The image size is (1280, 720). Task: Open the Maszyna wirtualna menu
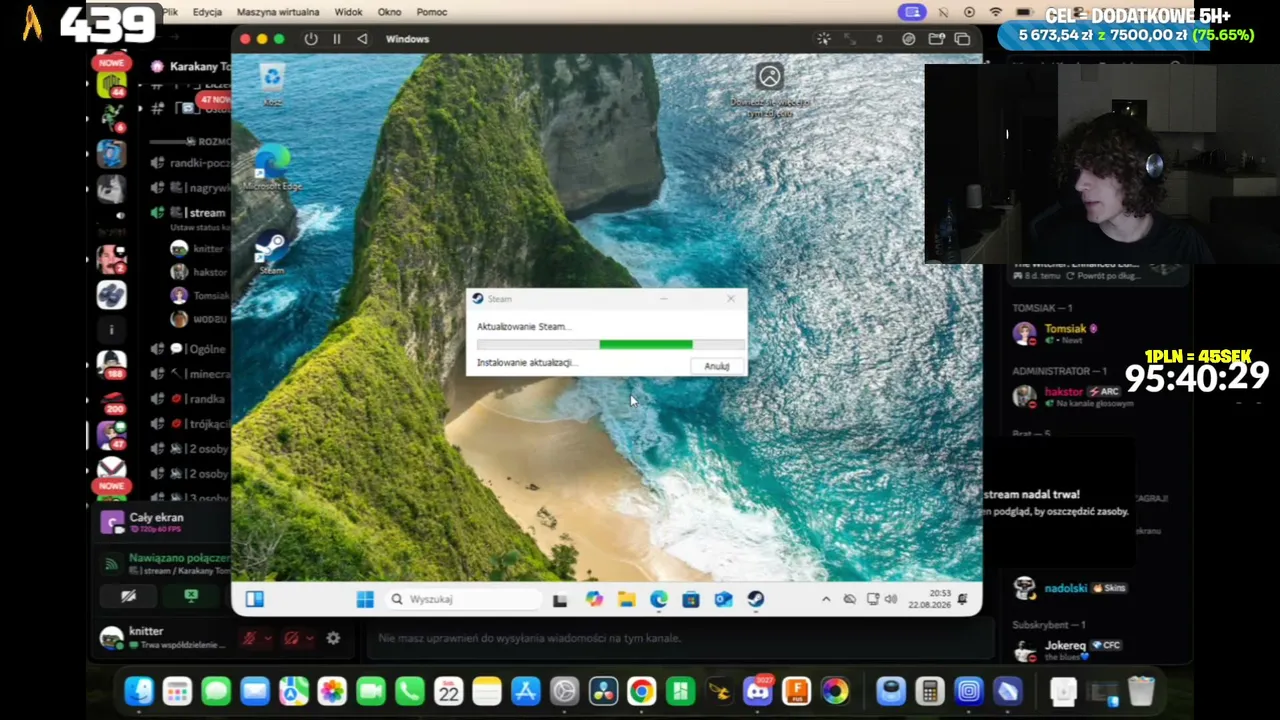[278, 12]
